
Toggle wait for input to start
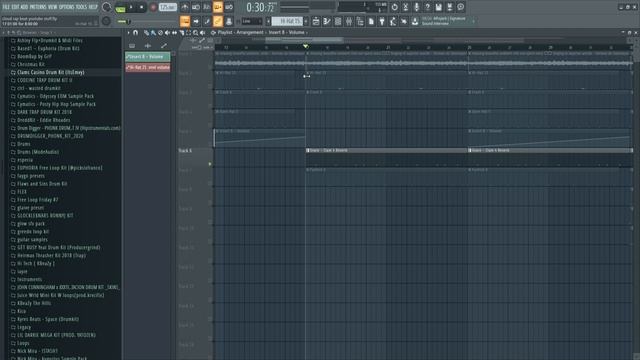(x=196, y=7)
